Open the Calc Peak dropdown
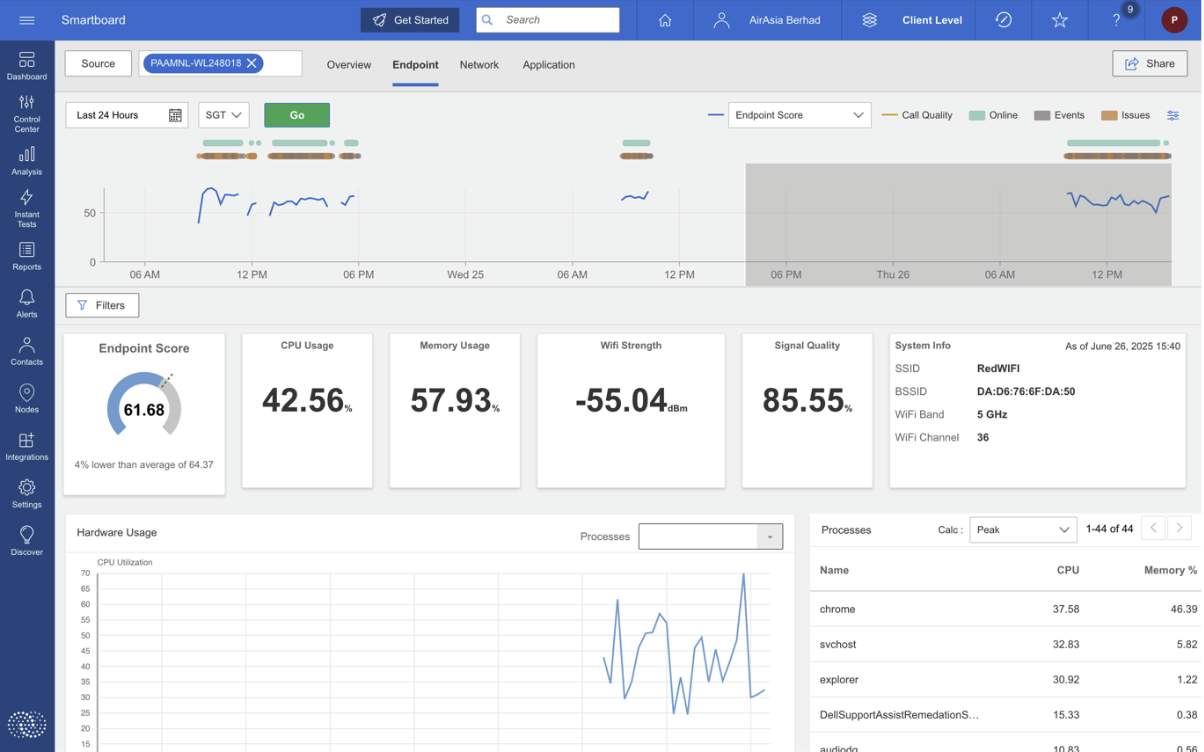The height and width of the screenshot is (752, 1204). tap(1022, 529)
